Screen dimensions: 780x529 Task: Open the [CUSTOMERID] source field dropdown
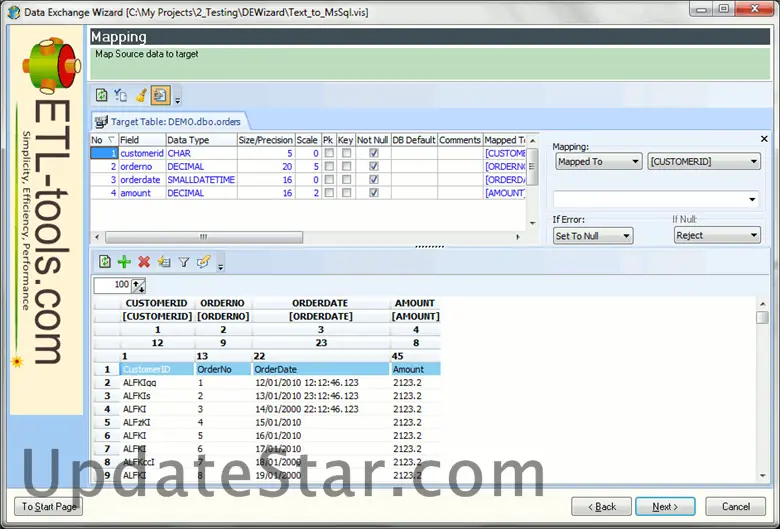(x=704, y=161)
